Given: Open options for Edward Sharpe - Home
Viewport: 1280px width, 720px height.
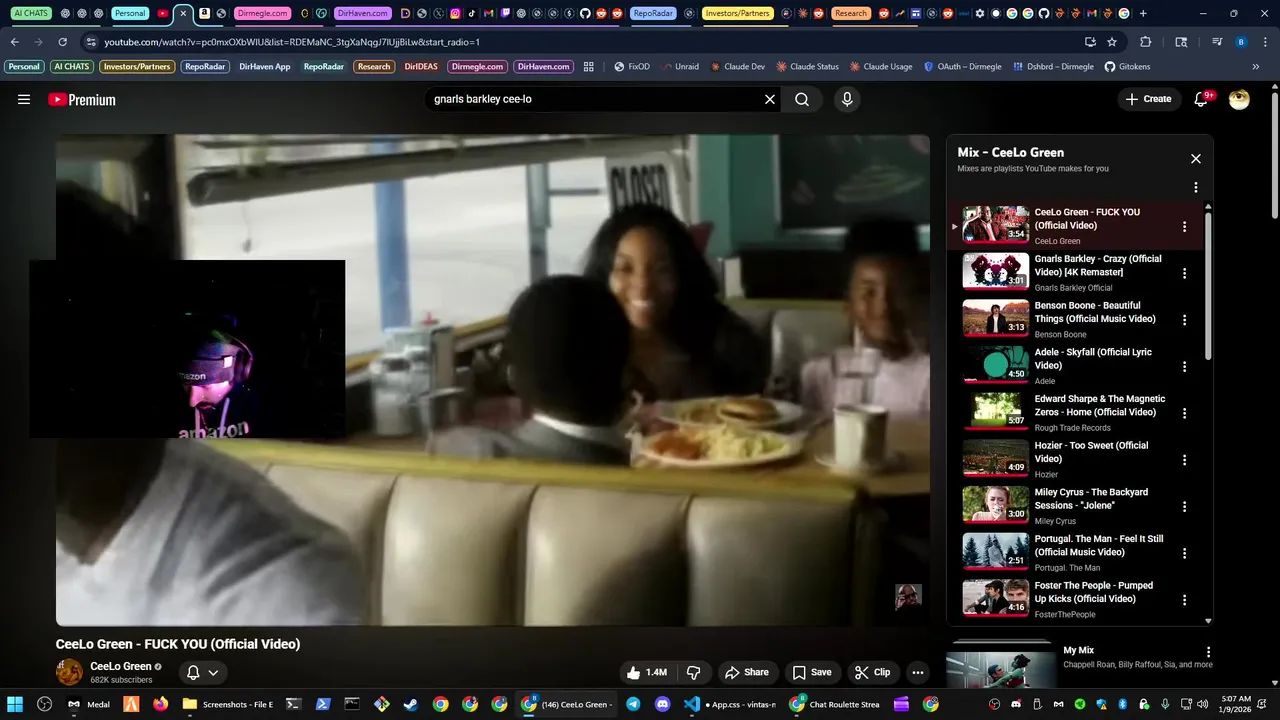Looking at the screenshot, I should [x=1184, y=413].
